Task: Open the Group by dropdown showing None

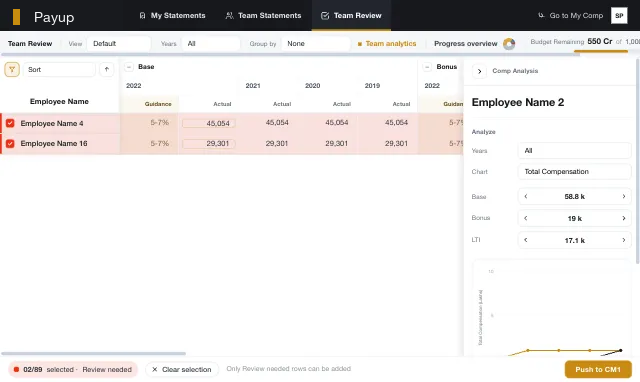Action: pyautogui.click(x=316, y=44)
